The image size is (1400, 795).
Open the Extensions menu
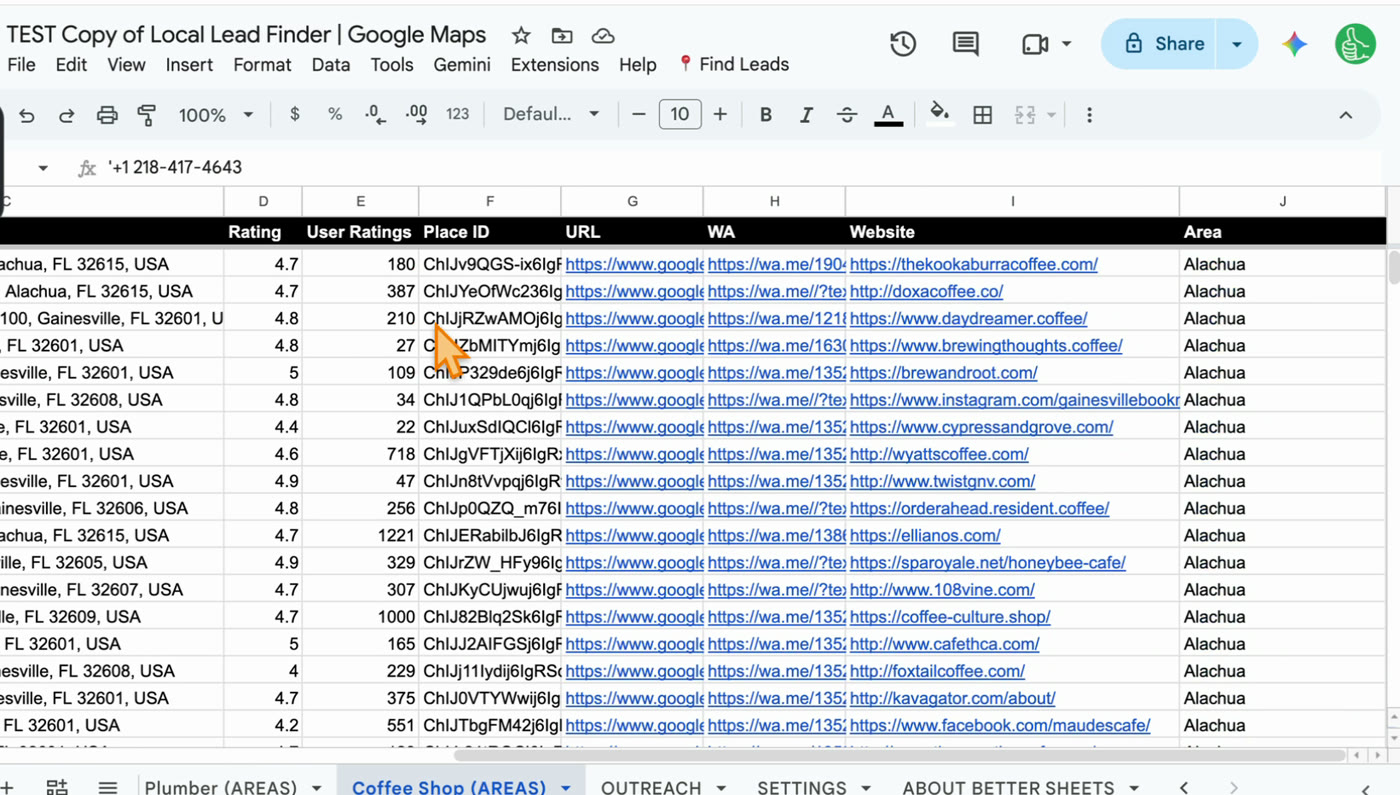click(555, 64)
